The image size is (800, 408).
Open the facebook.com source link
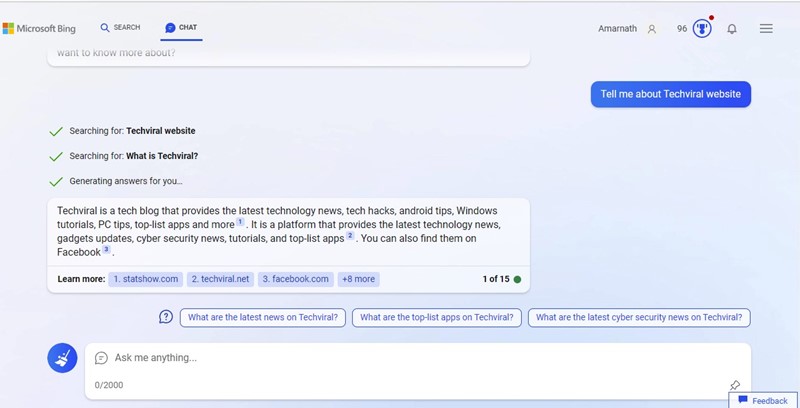295,279
